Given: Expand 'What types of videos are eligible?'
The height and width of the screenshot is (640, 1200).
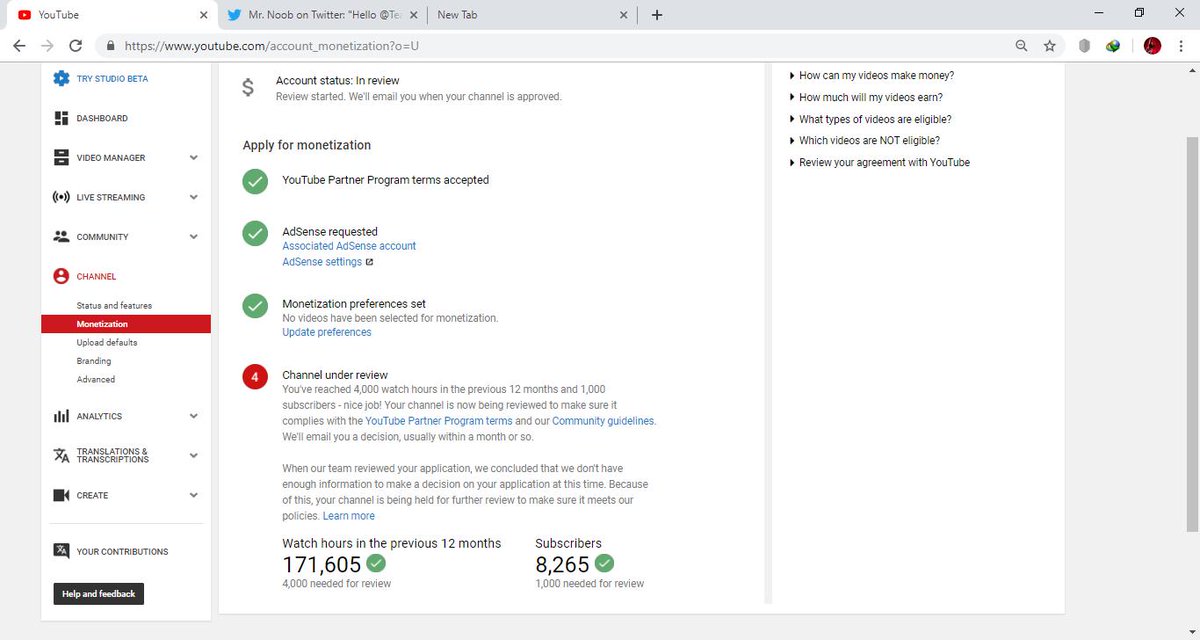Looking at the screenshot, I should pyautogui.click(x=870, y=119).
